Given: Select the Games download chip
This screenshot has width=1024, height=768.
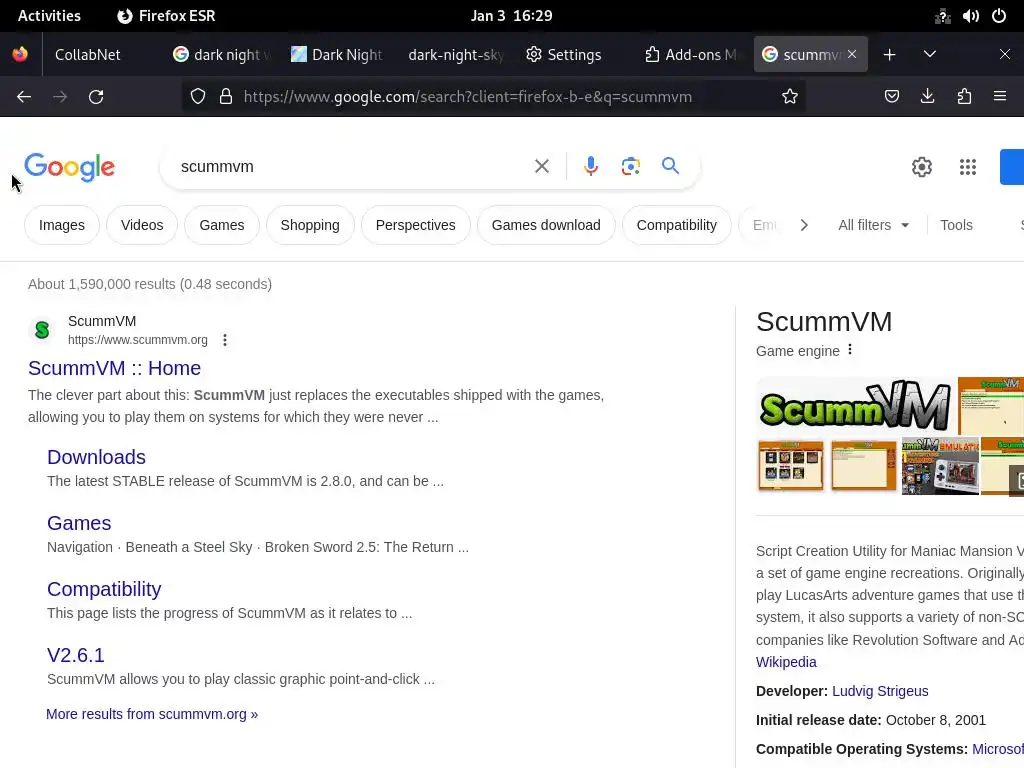Looking at the screenshot, I should [546, 225].
